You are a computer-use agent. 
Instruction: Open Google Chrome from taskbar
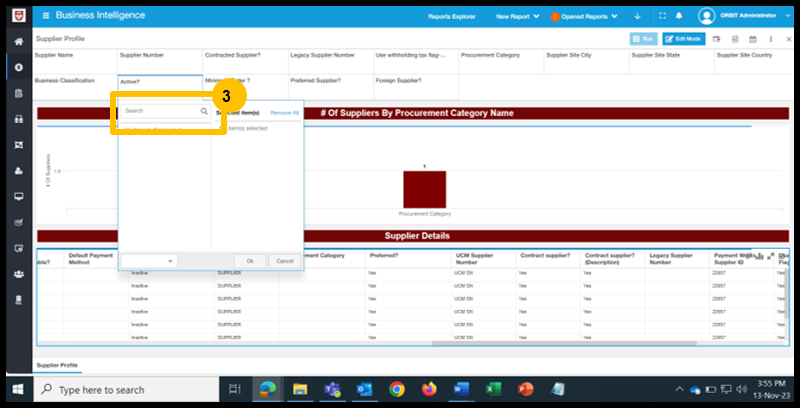point(397,390)
